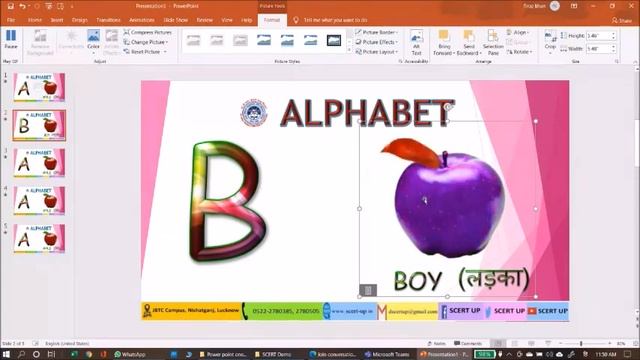The width and height of the screenshot is (640, 360).
Task: Click the Pause recording button
Action: tap(11, 40)
